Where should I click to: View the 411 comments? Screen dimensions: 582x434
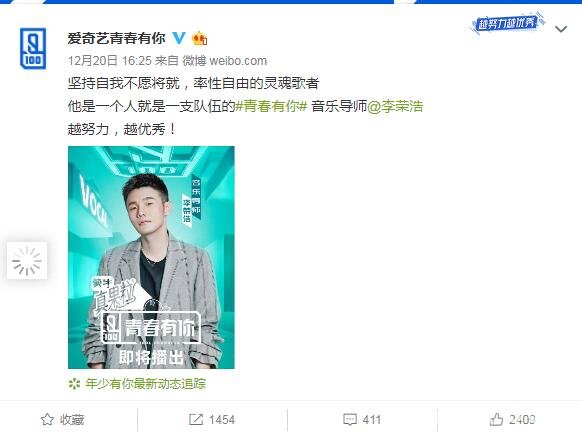click(x=362, y=420)
